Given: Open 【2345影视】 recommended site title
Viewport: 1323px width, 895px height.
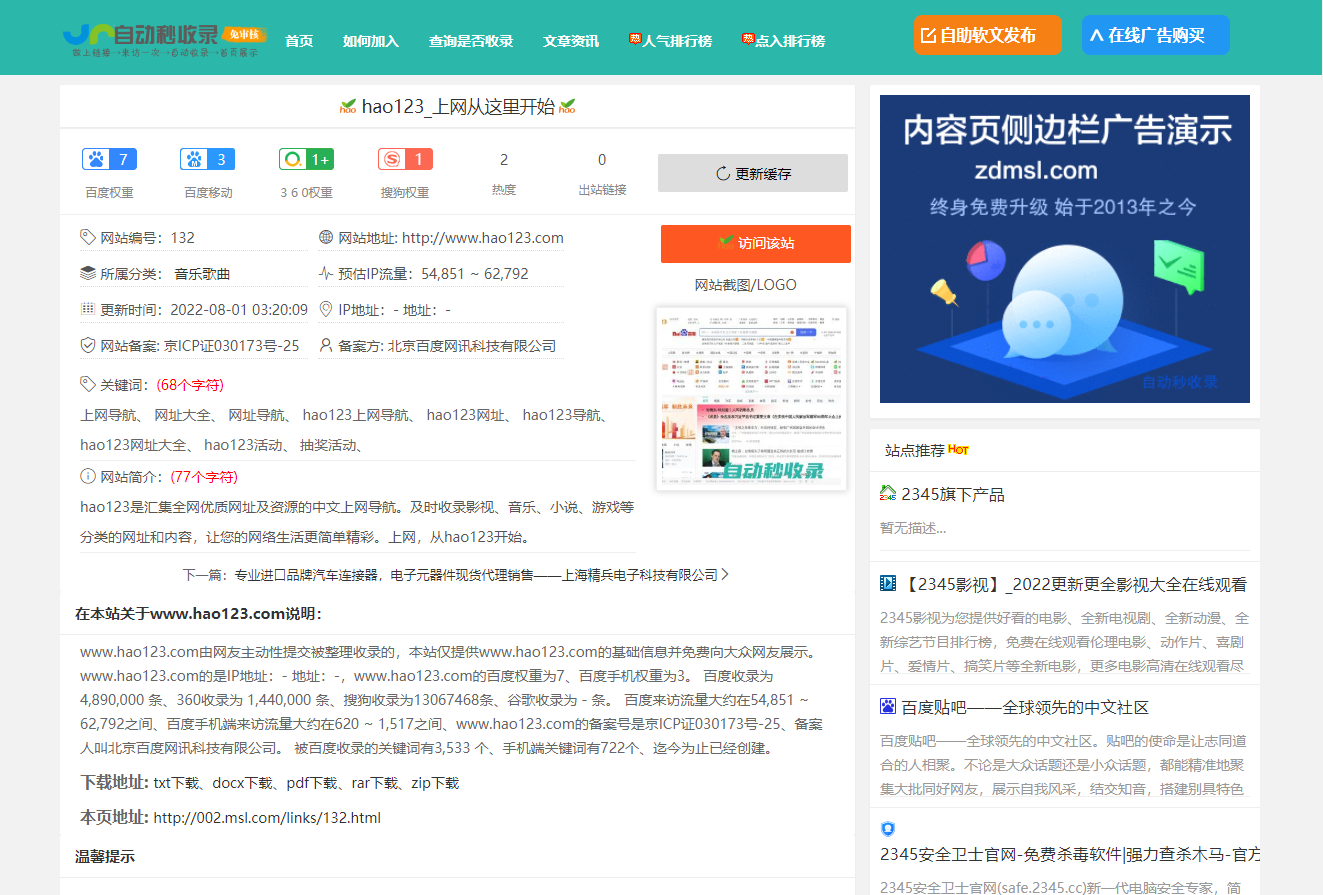Looking at the screenshot, I should 1074,584.
